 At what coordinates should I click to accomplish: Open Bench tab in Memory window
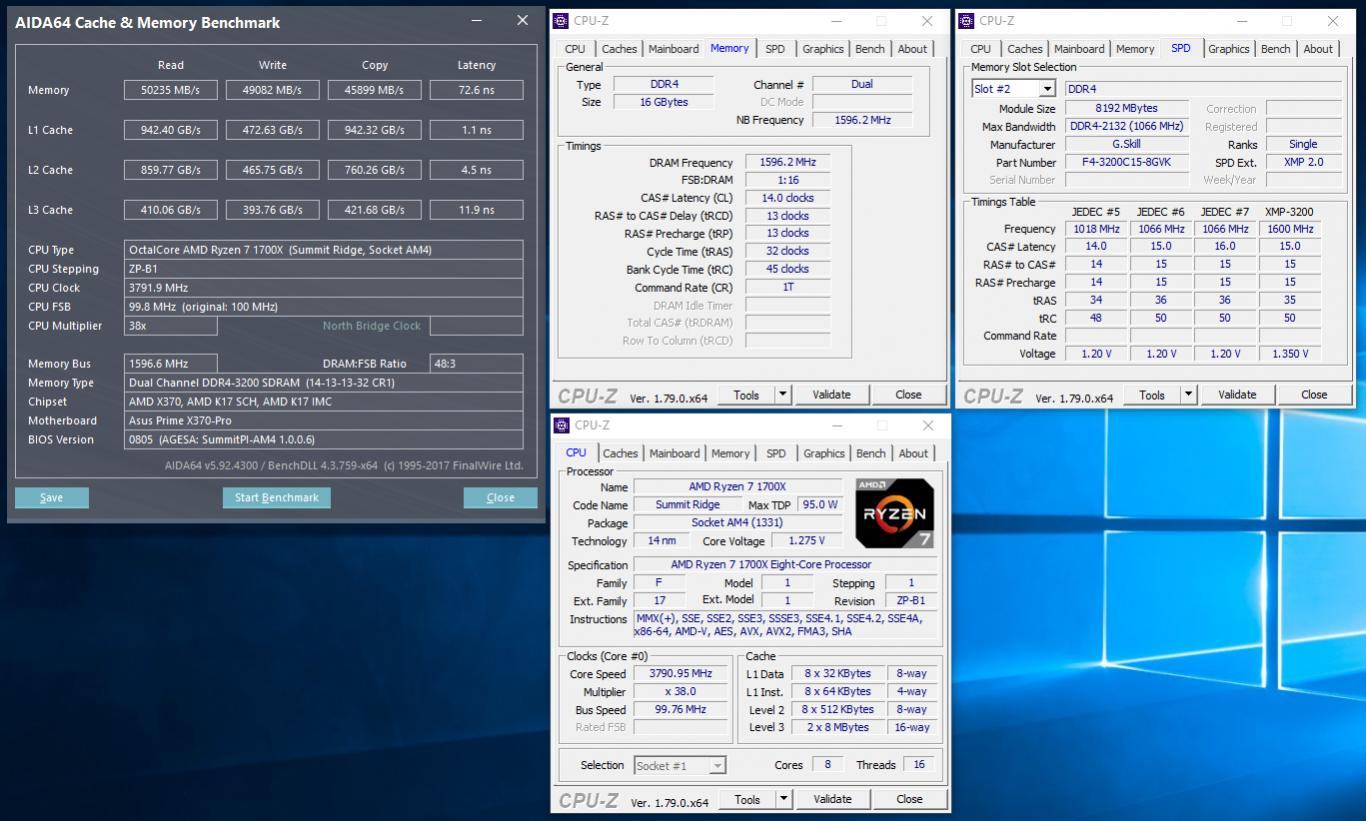(x=870, y=49)
